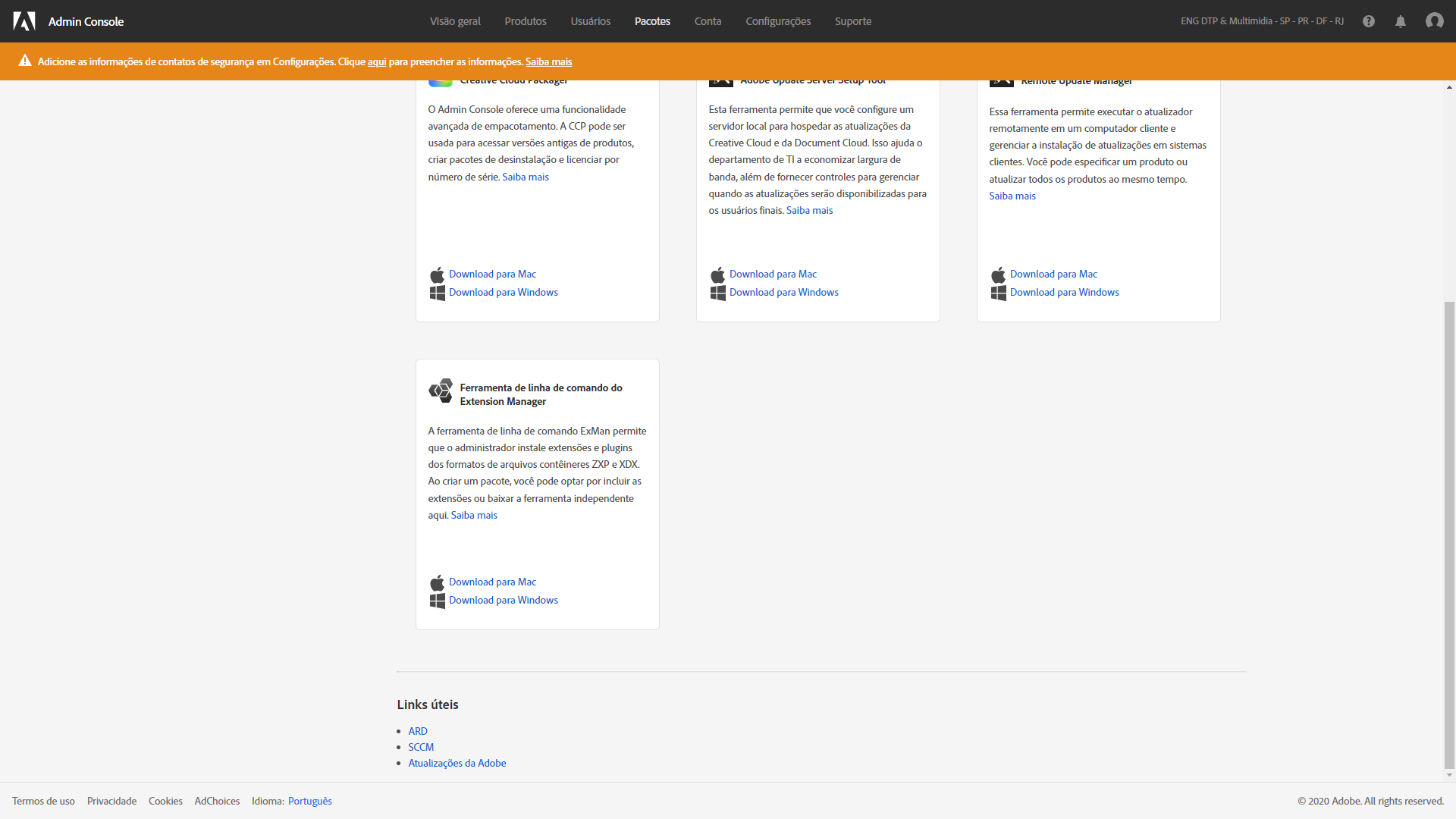Click the SCCM useful link
The width and height of the screenshot is (1456, 819).
click(x=421, y=747)
